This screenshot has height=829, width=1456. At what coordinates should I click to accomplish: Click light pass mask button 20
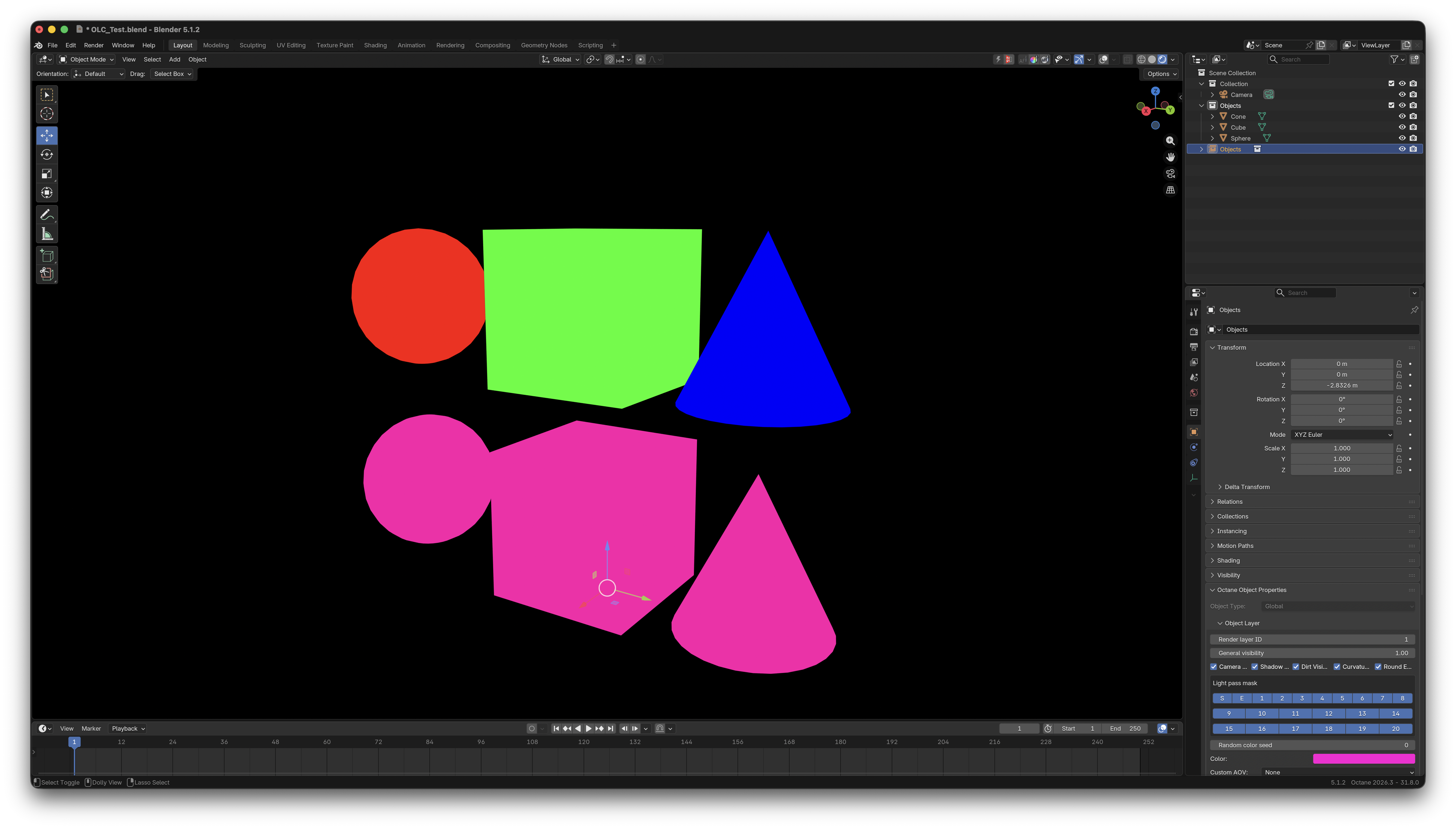pos(1396,729)
